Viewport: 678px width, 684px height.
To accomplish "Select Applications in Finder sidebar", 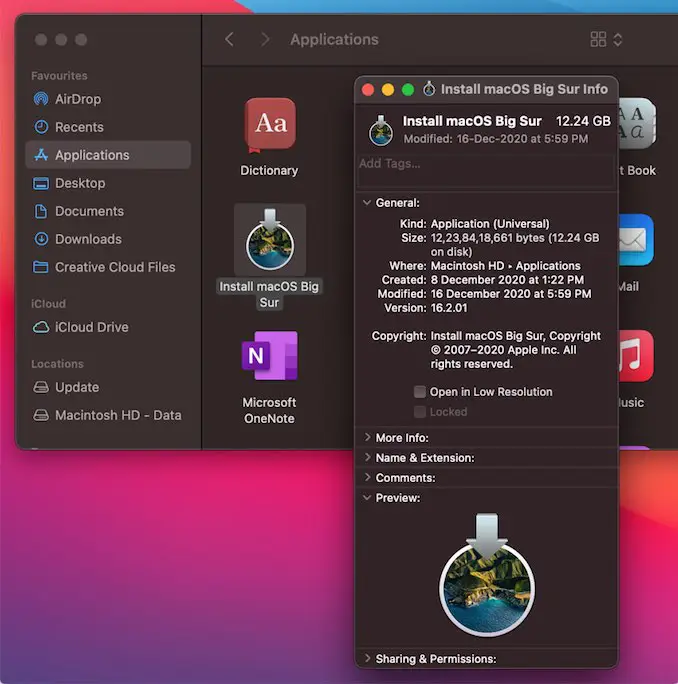I will 108,155.
